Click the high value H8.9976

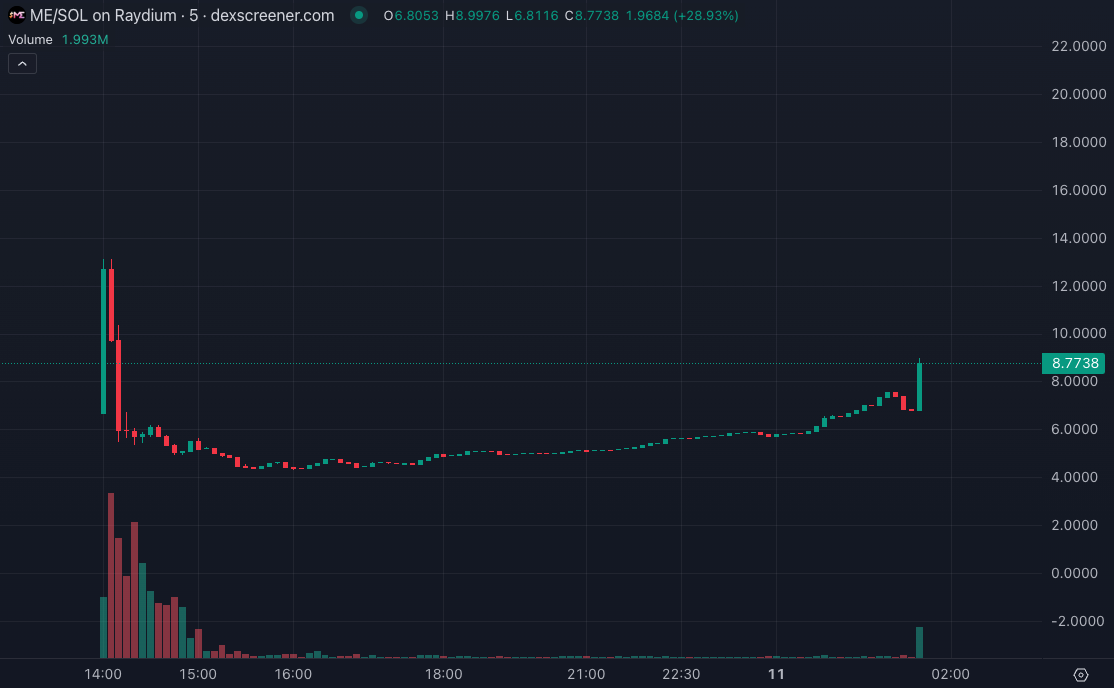[472, 16]
